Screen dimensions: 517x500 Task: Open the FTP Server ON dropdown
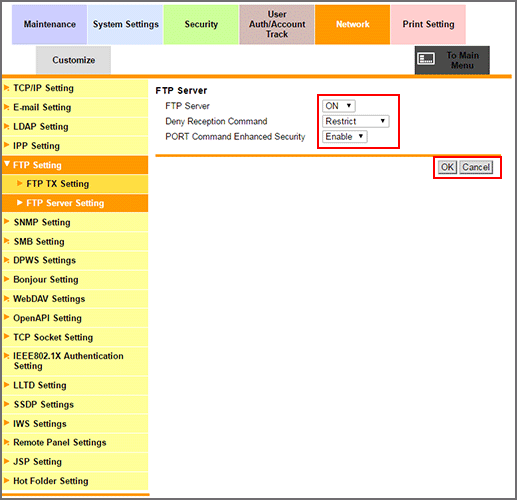point(339,106)
